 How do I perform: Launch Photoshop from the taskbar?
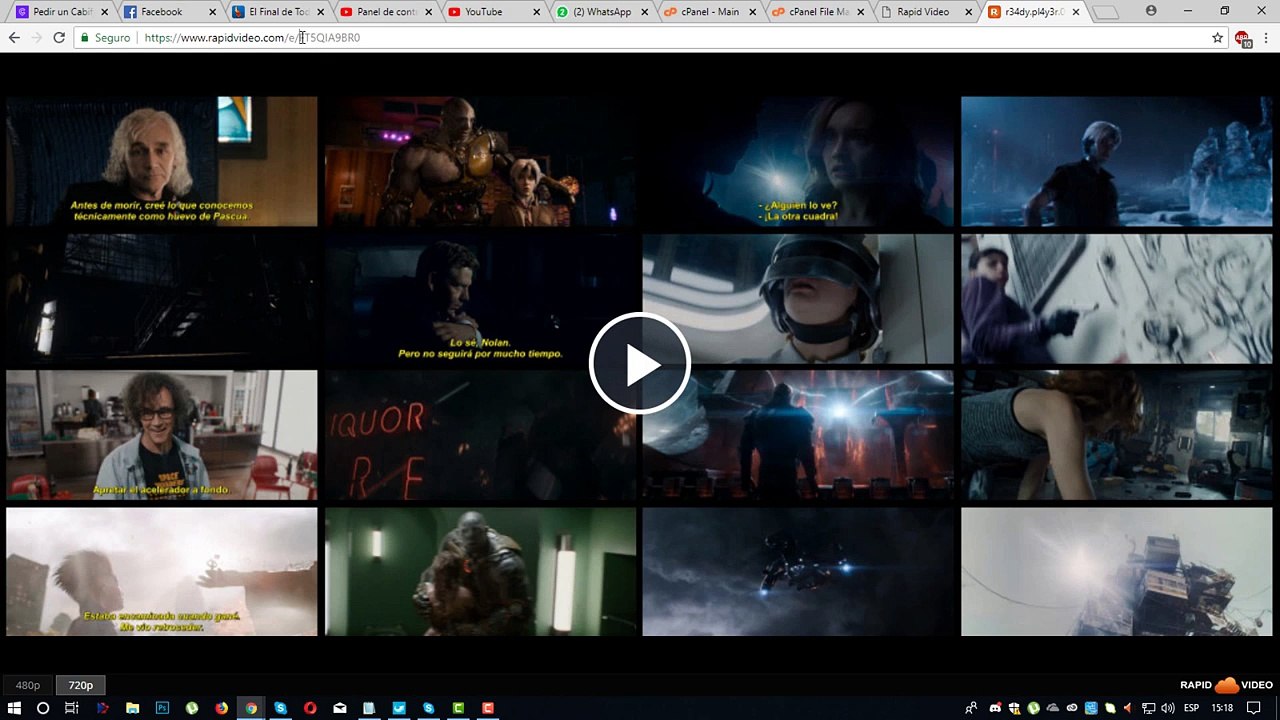[162, 708]
